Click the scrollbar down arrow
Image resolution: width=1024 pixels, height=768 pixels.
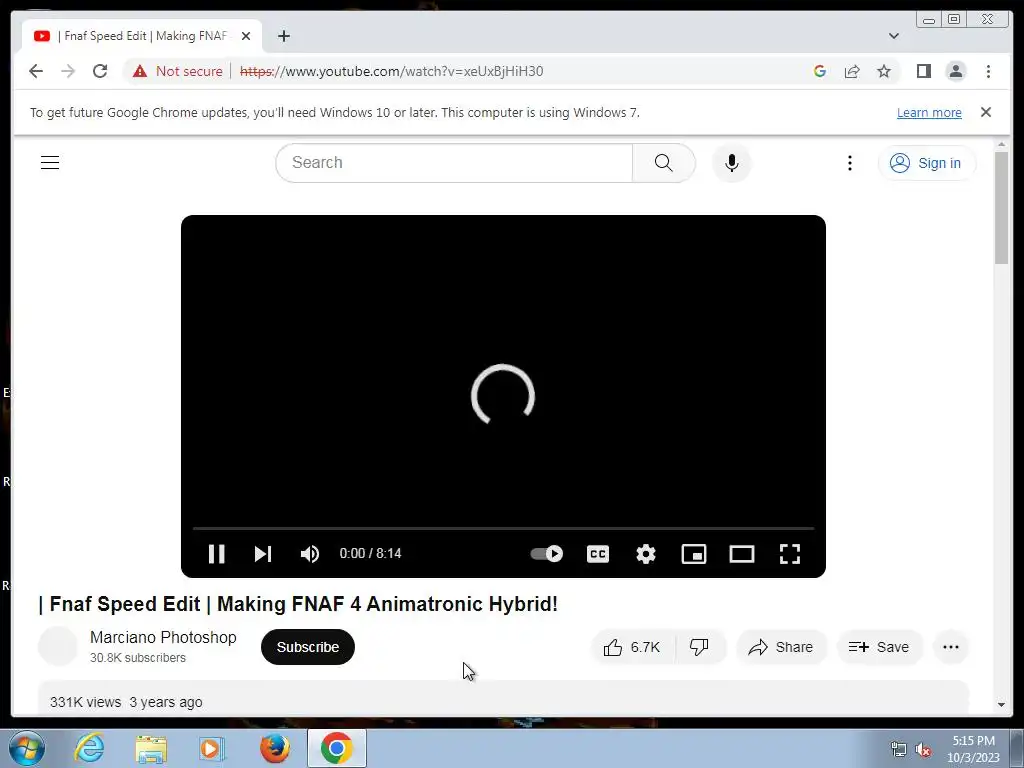pyautogui.click(x=1001, y=705)
